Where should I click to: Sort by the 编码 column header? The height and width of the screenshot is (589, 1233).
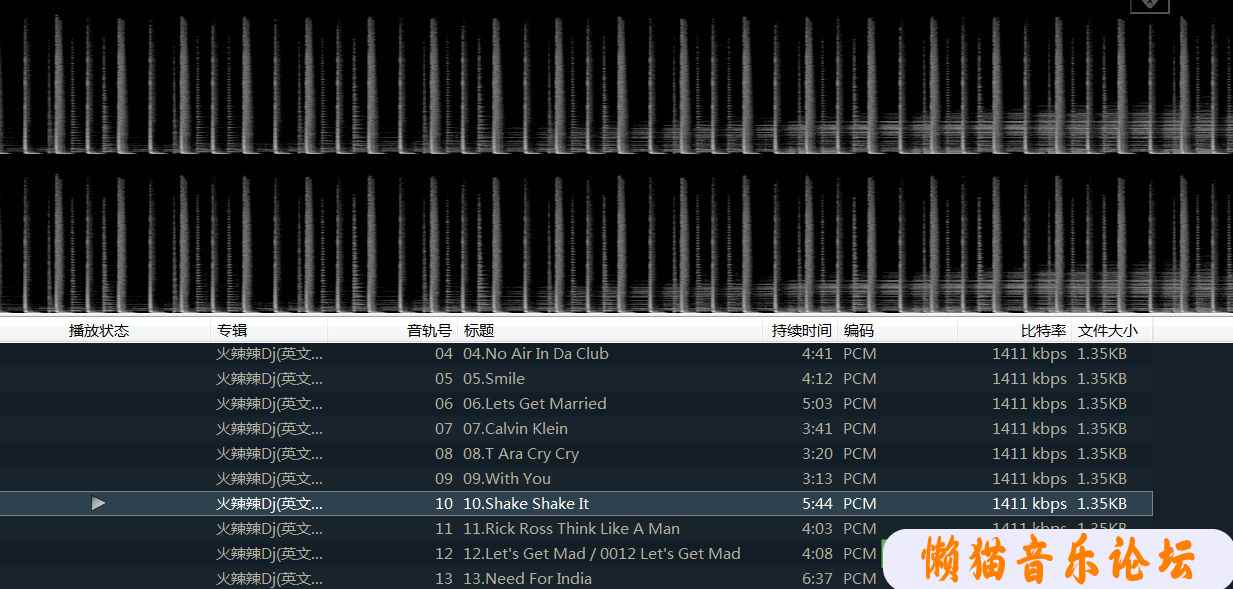pos(858,330)
